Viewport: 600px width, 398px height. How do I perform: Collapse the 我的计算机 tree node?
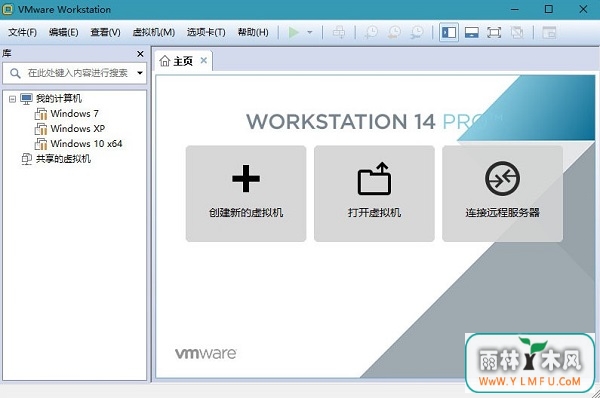(x=12, y=99)
